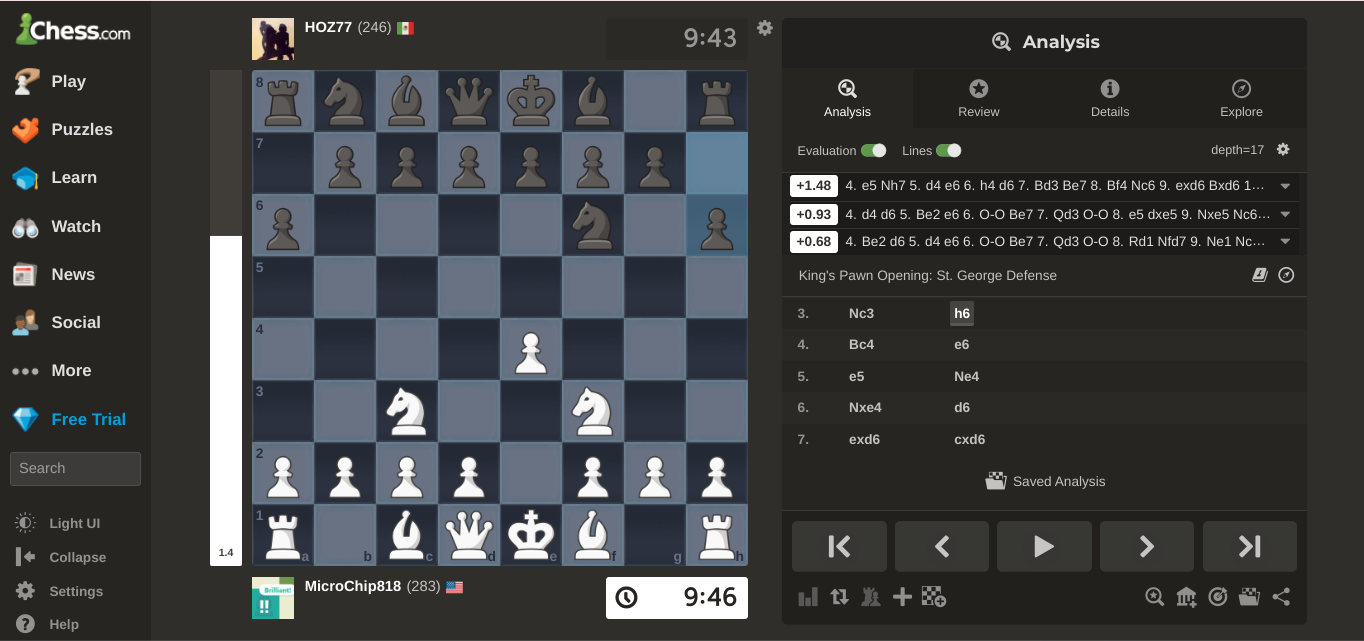This screenshot has width=1364, height=641.
Task: Expand the +1.48 engine line
Action: (x=1285, y=186)
